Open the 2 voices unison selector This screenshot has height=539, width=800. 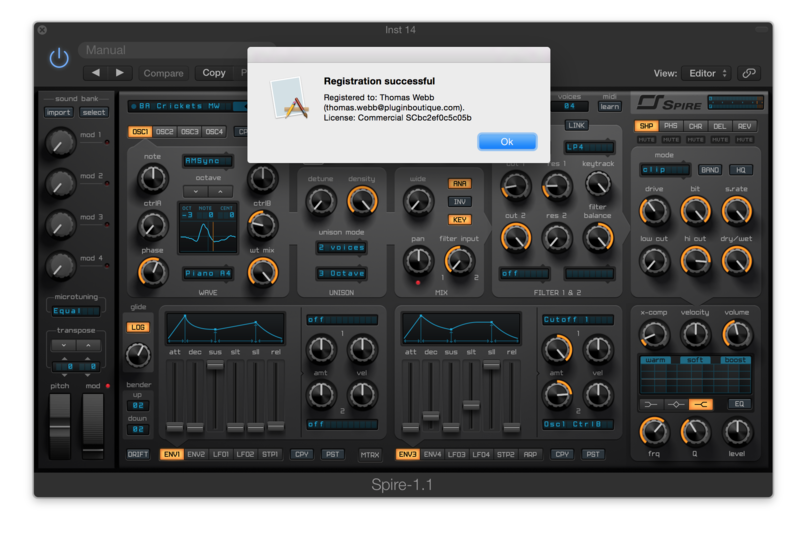[341, 248]
